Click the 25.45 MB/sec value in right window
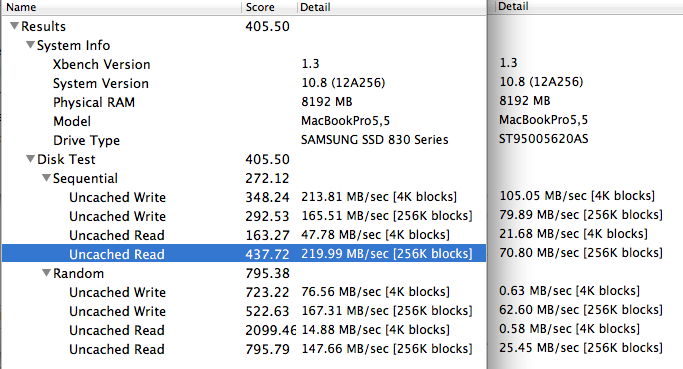Screen dimensions: 683x369 pos(581,348)
